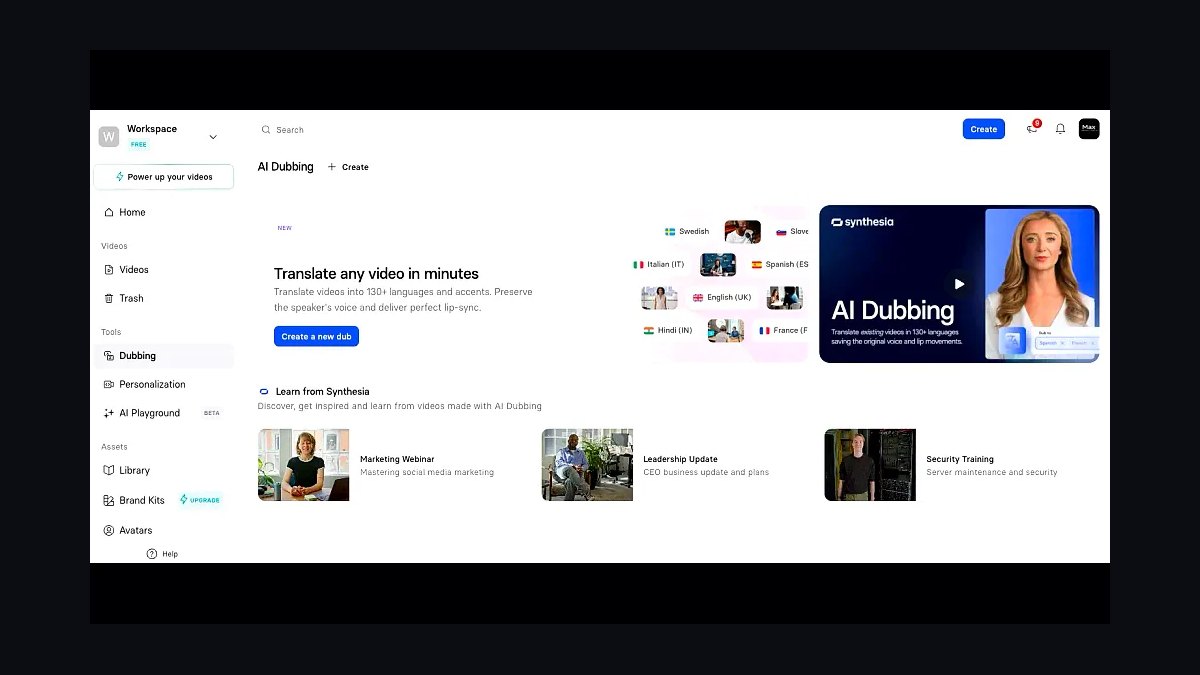Viewport: 1200px width, 675px height.
Task: Click the Spanish (ES) language chip
Action: coord(779,265)
